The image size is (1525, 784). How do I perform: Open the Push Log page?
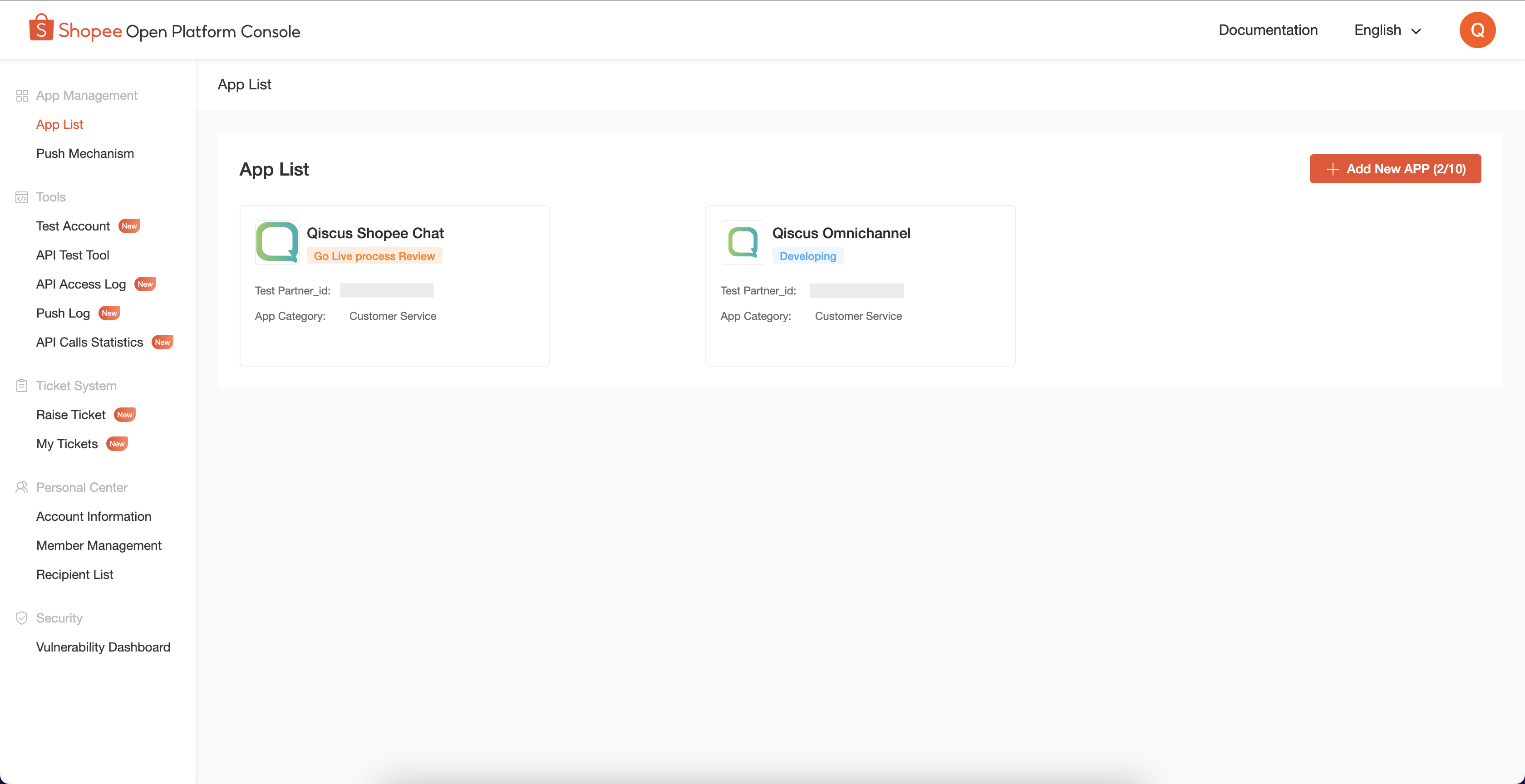[63, 313]
